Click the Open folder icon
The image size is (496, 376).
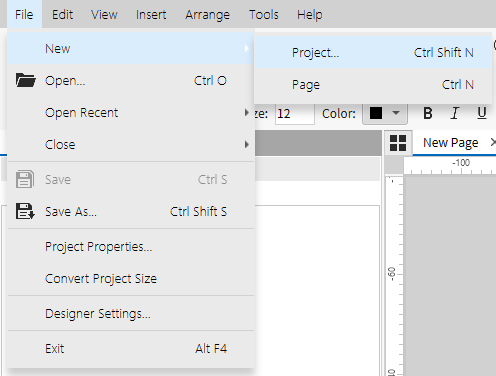tap(26, 80)
